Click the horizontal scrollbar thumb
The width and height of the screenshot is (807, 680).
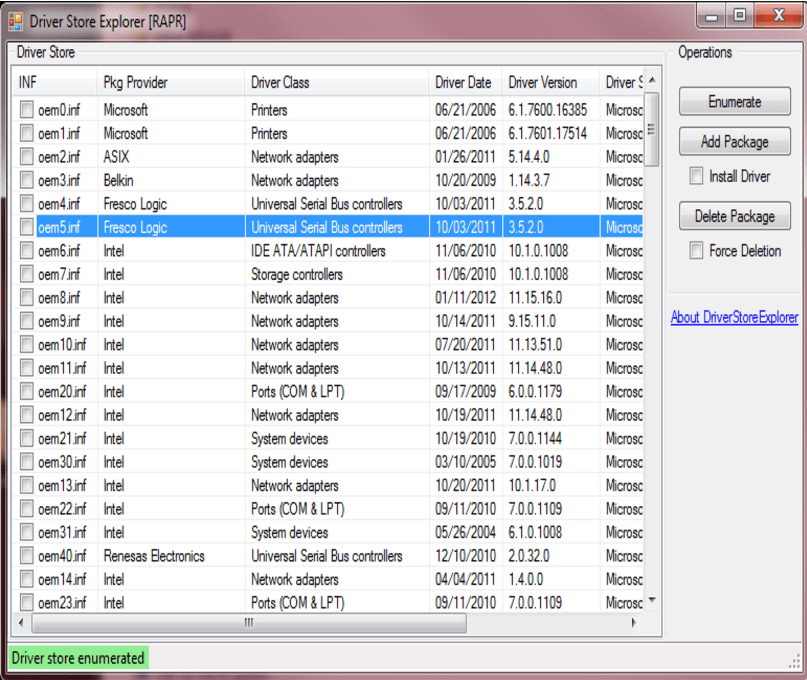tap(249, 623)
